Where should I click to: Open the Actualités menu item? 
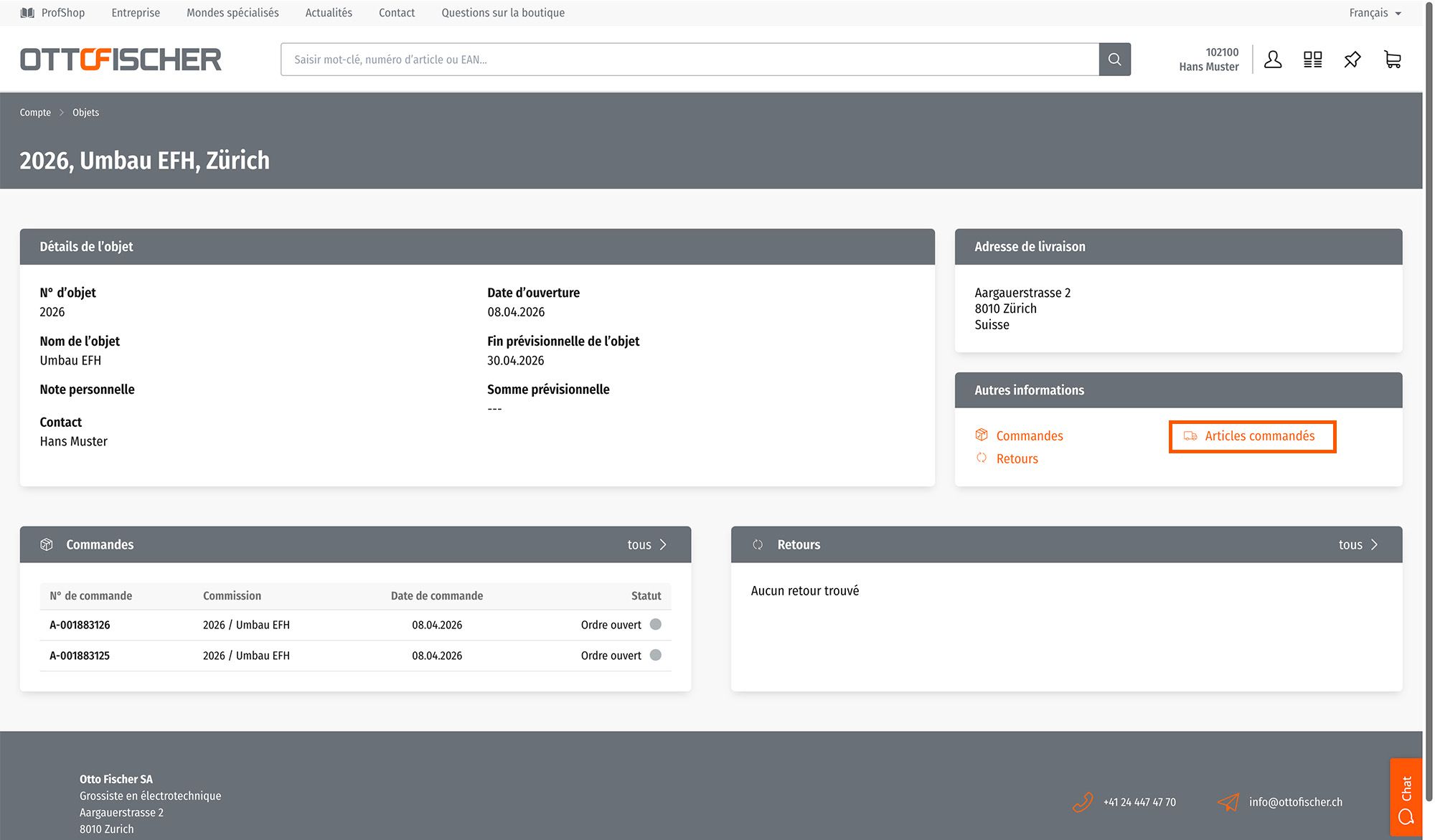pyautogui.click(x=329, y=13)
